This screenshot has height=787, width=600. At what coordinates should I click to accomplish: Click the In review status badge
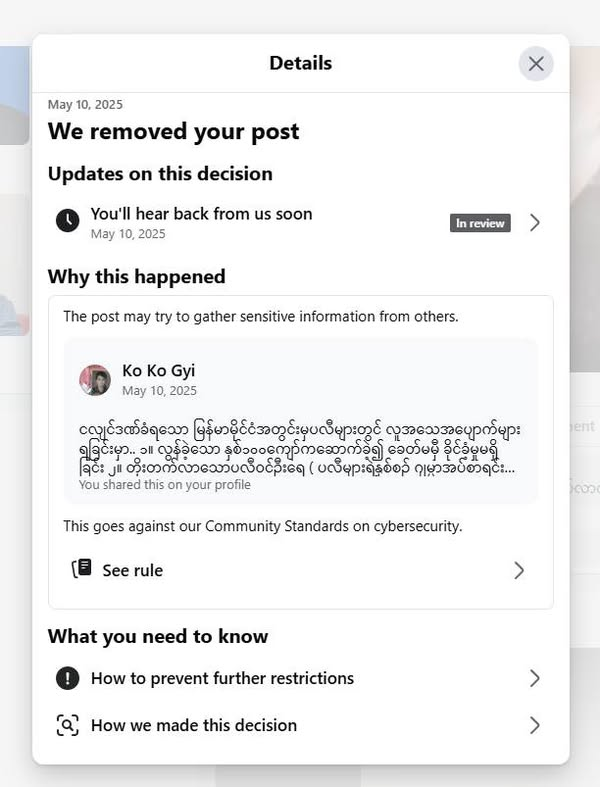click(x=480, y=223)
